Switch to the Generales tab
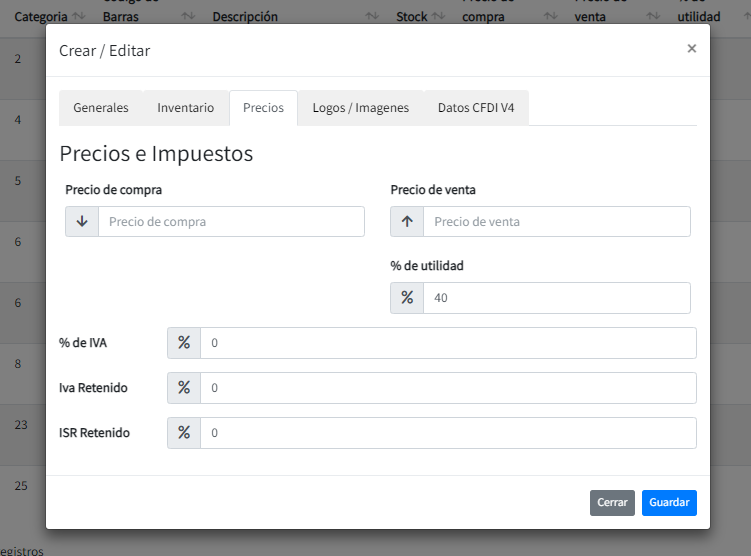 click(101, 108)
